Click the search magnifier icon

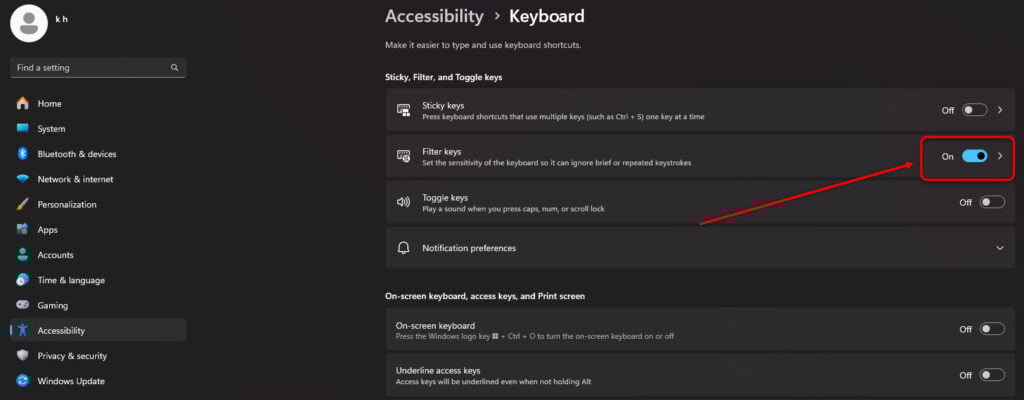(174, 67)
